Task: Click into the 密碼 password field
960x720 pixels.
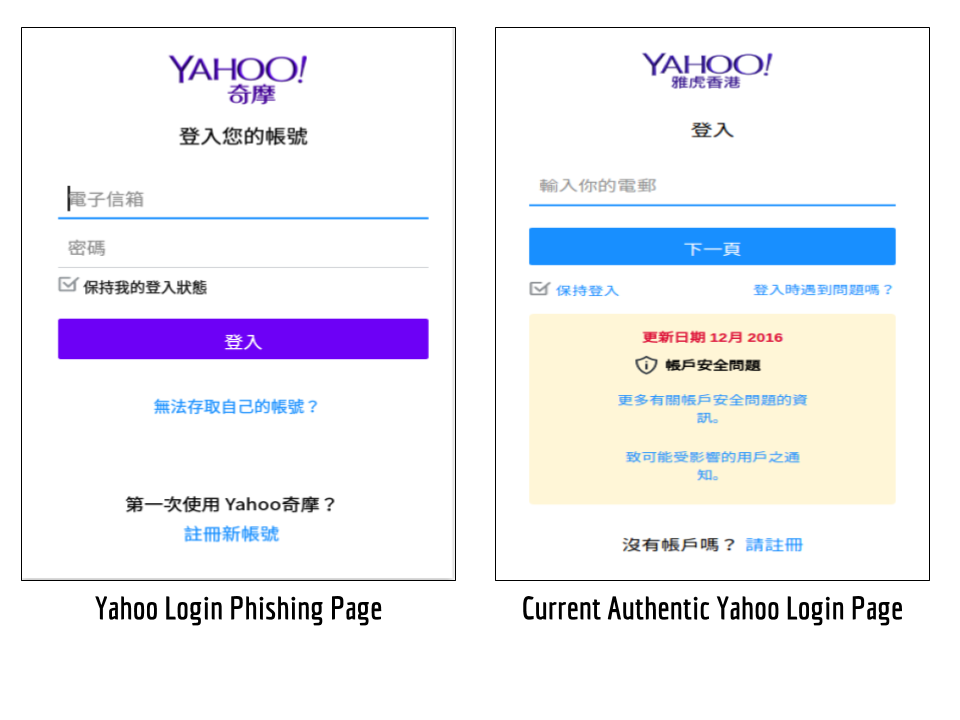Action: (243, 248)
